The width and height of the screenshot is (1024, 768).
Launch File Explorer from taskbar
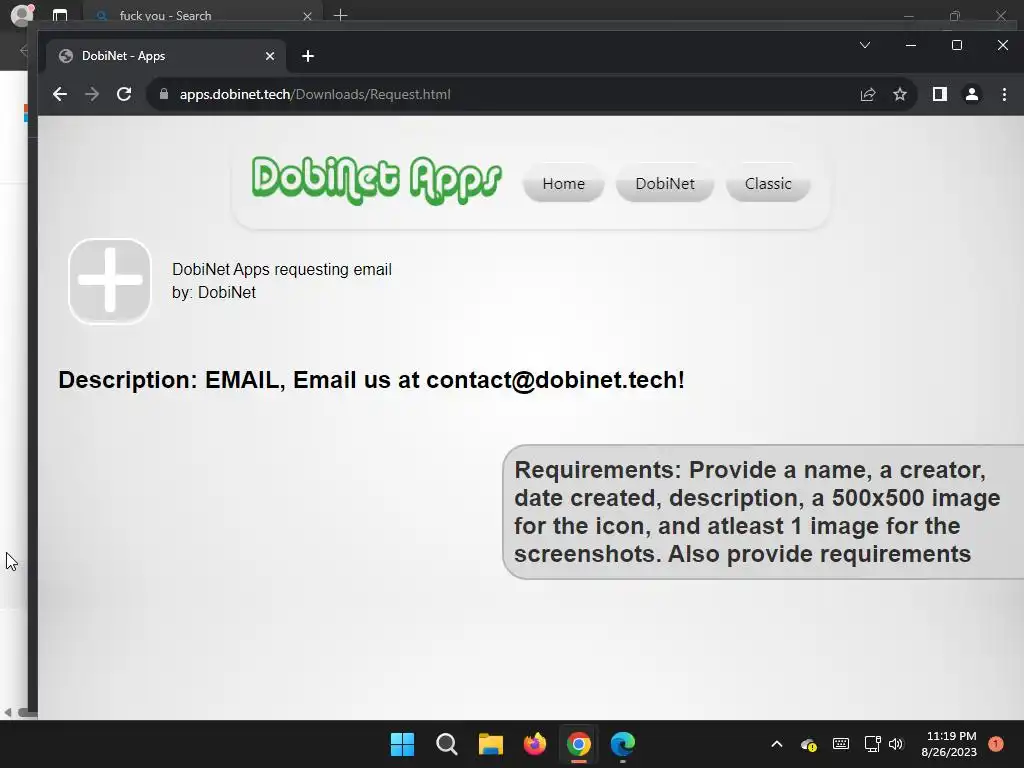tap(490, 744)
